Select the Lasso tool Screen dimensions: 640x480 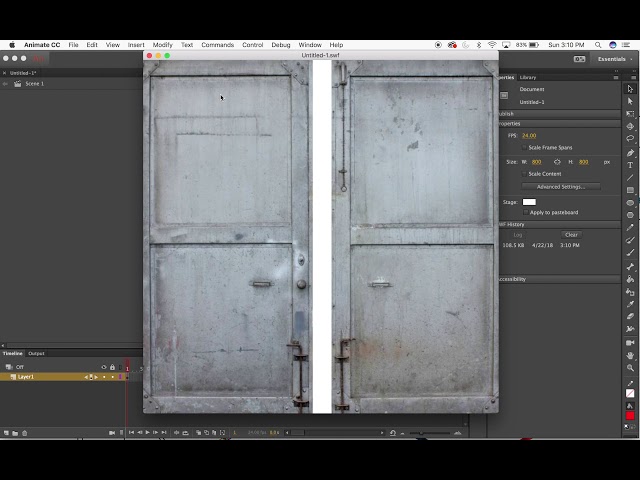click(630, 138)
